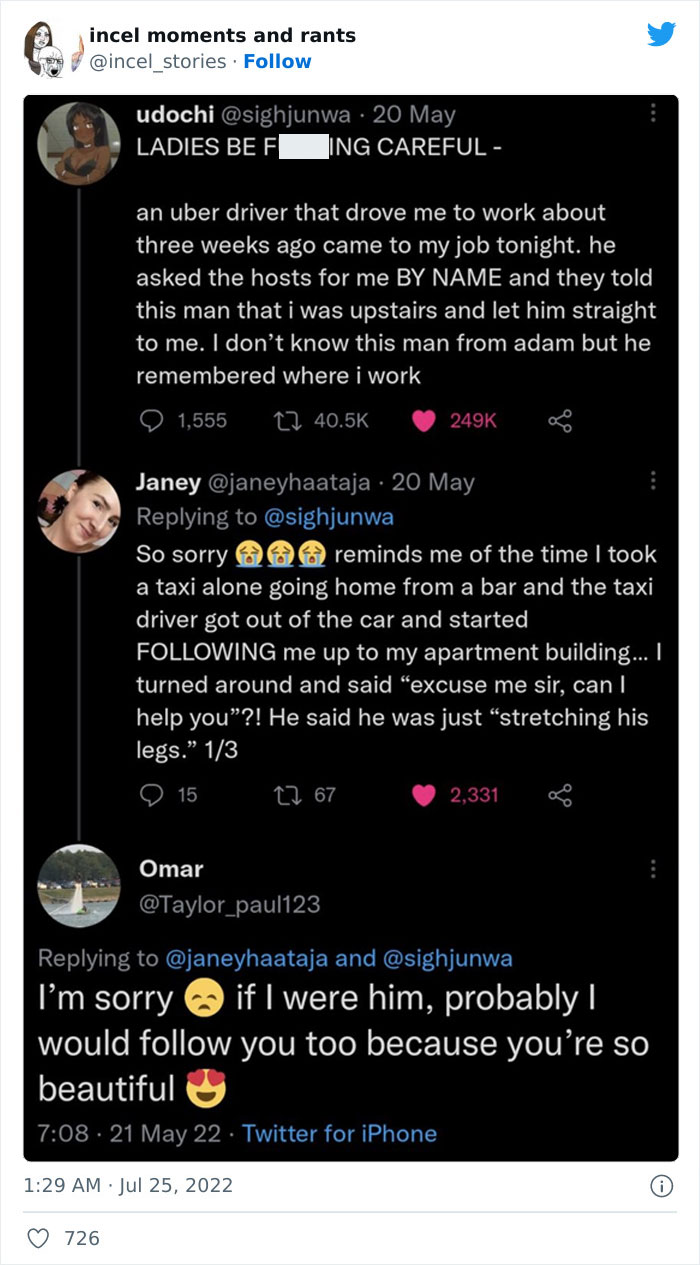Open udochi's profile picture

coord(79,142)
